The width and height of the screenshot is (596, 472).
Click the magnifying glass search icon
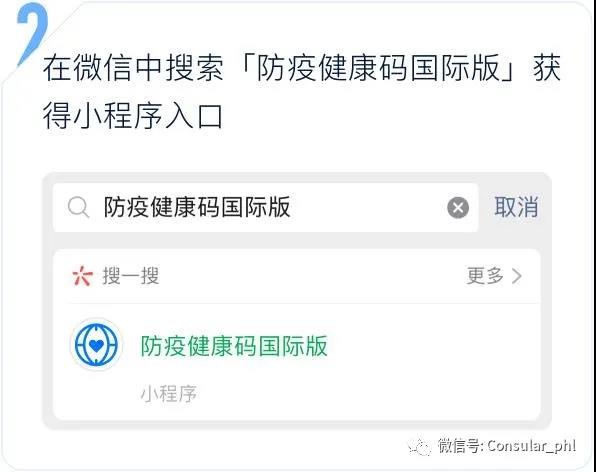pos(78,208)
